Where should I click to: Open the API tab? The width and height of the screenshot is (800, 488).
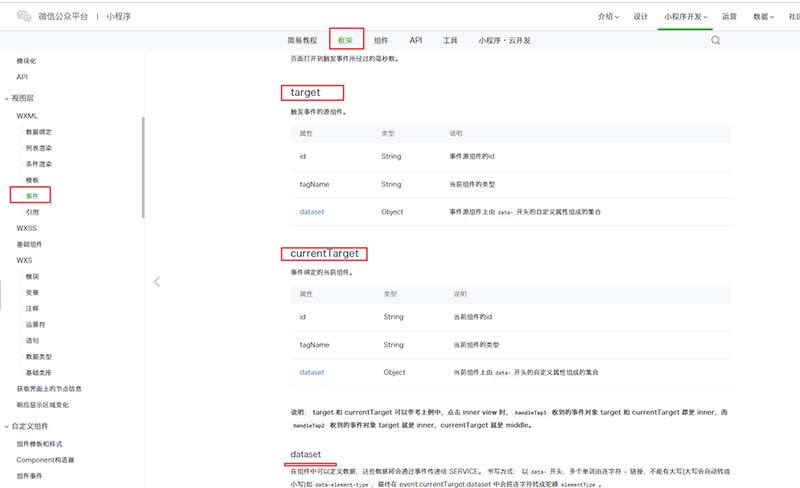tap(415, 41)
